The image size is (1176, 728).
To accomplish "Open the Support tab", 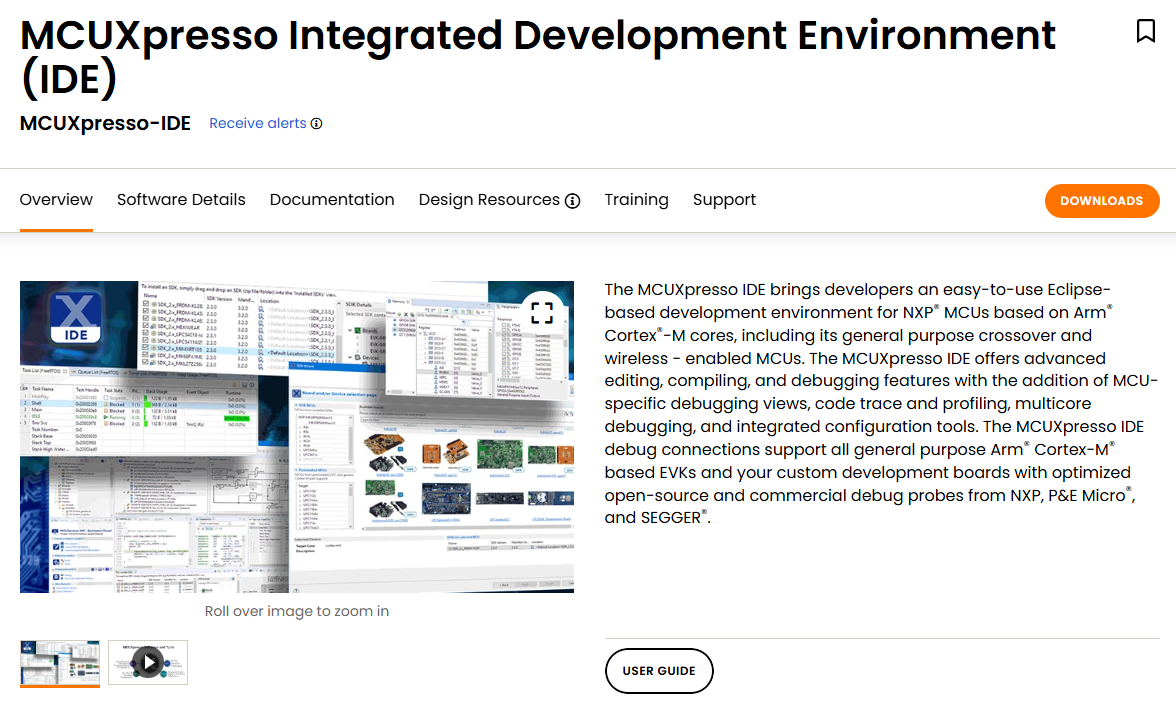I will coord(724,199).
